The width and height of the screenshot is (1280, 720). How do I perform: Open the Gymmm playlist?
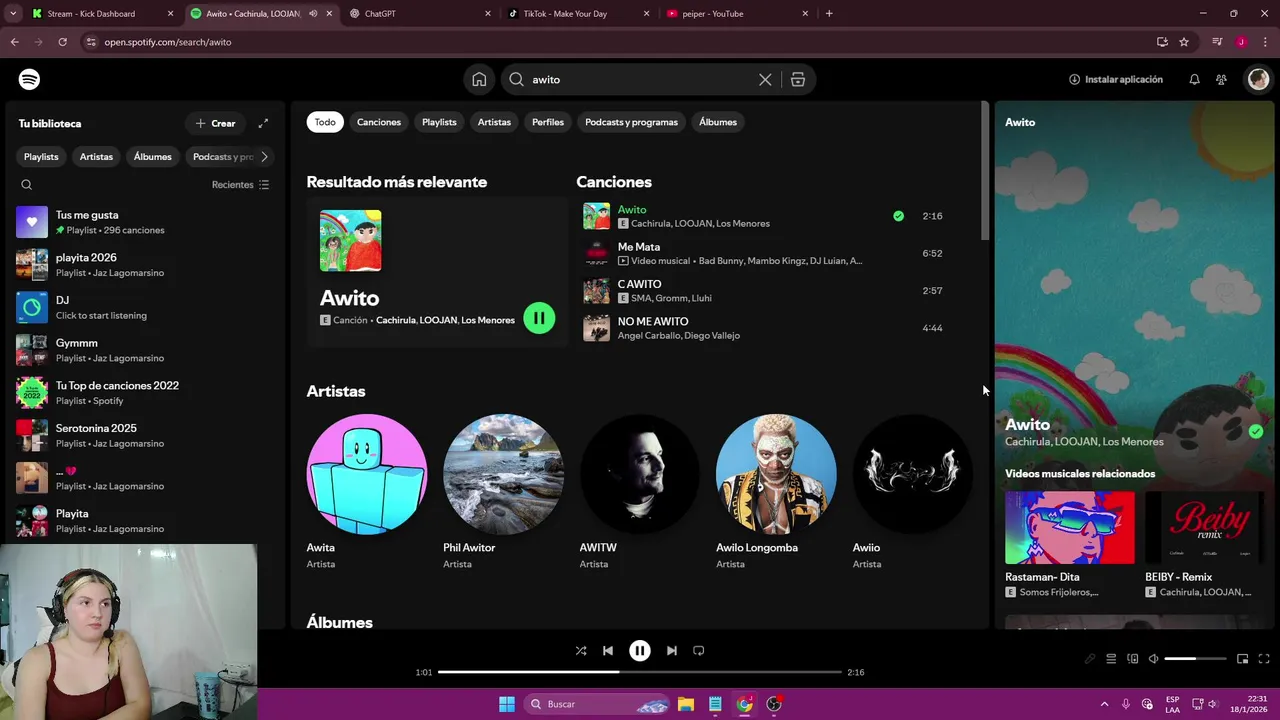pyautogui.click(x=144, y=350)
